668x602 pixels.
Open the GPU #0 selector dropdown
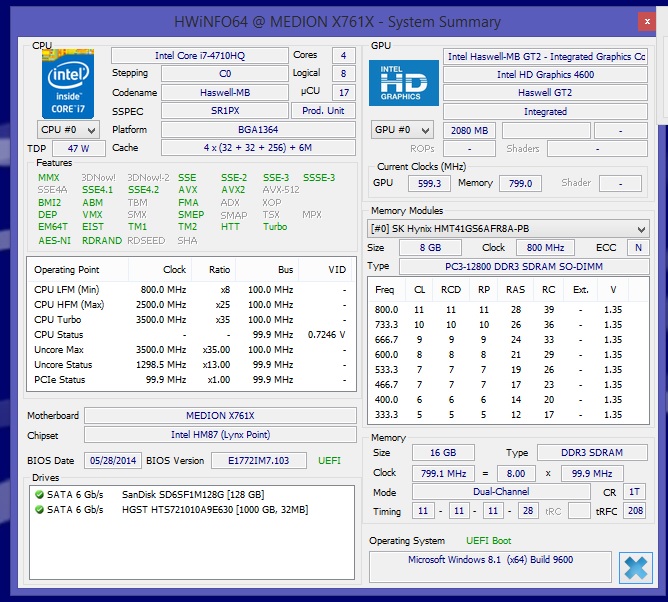402,130
